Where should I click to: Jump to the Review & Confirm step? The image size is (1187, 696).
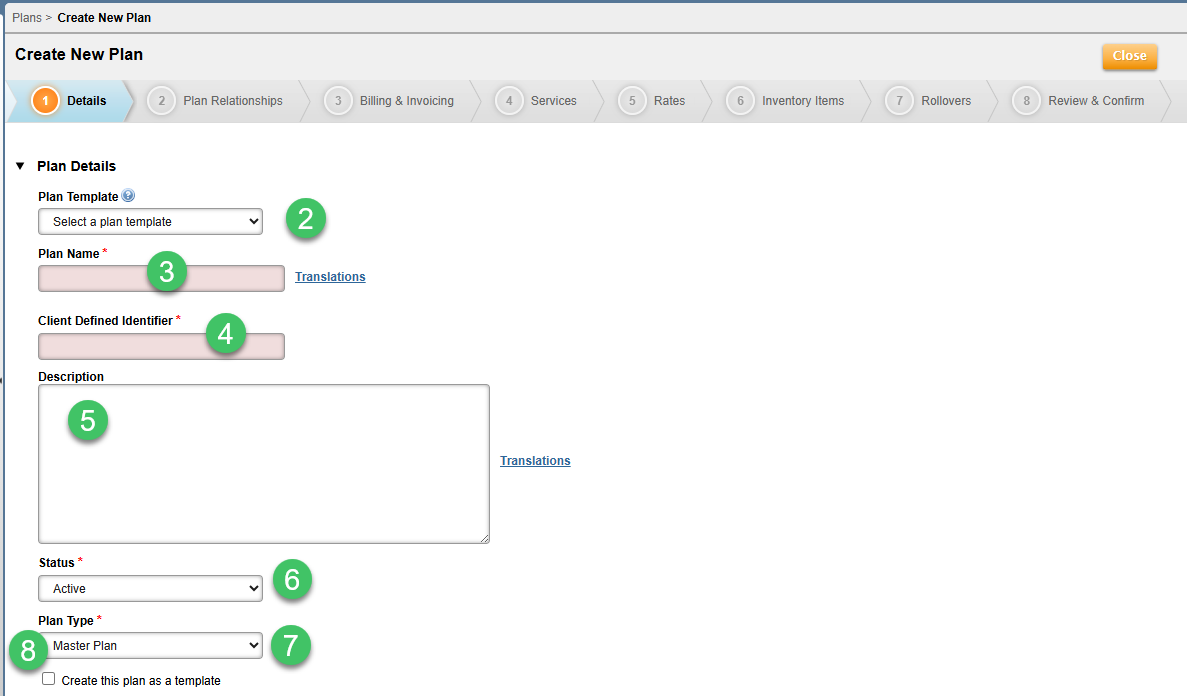pos(1095,100)
